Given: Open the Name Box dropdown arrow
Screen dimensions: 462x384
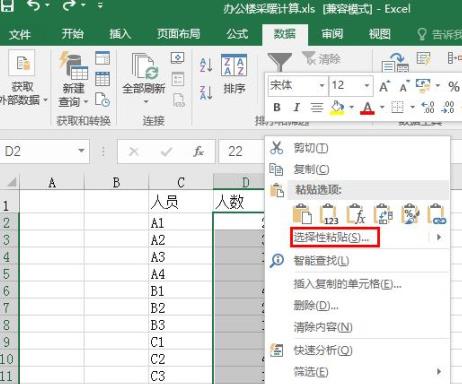Looking at the screenshot, I should coord(81,151).
